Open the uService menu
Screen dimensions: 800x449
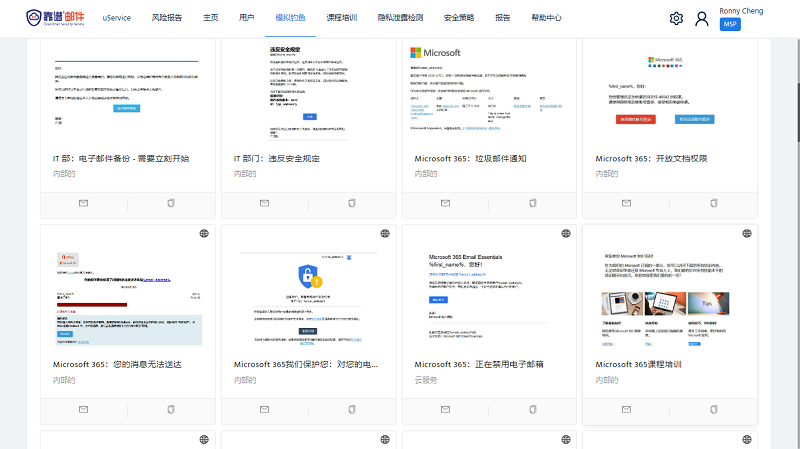pos(116,18)
